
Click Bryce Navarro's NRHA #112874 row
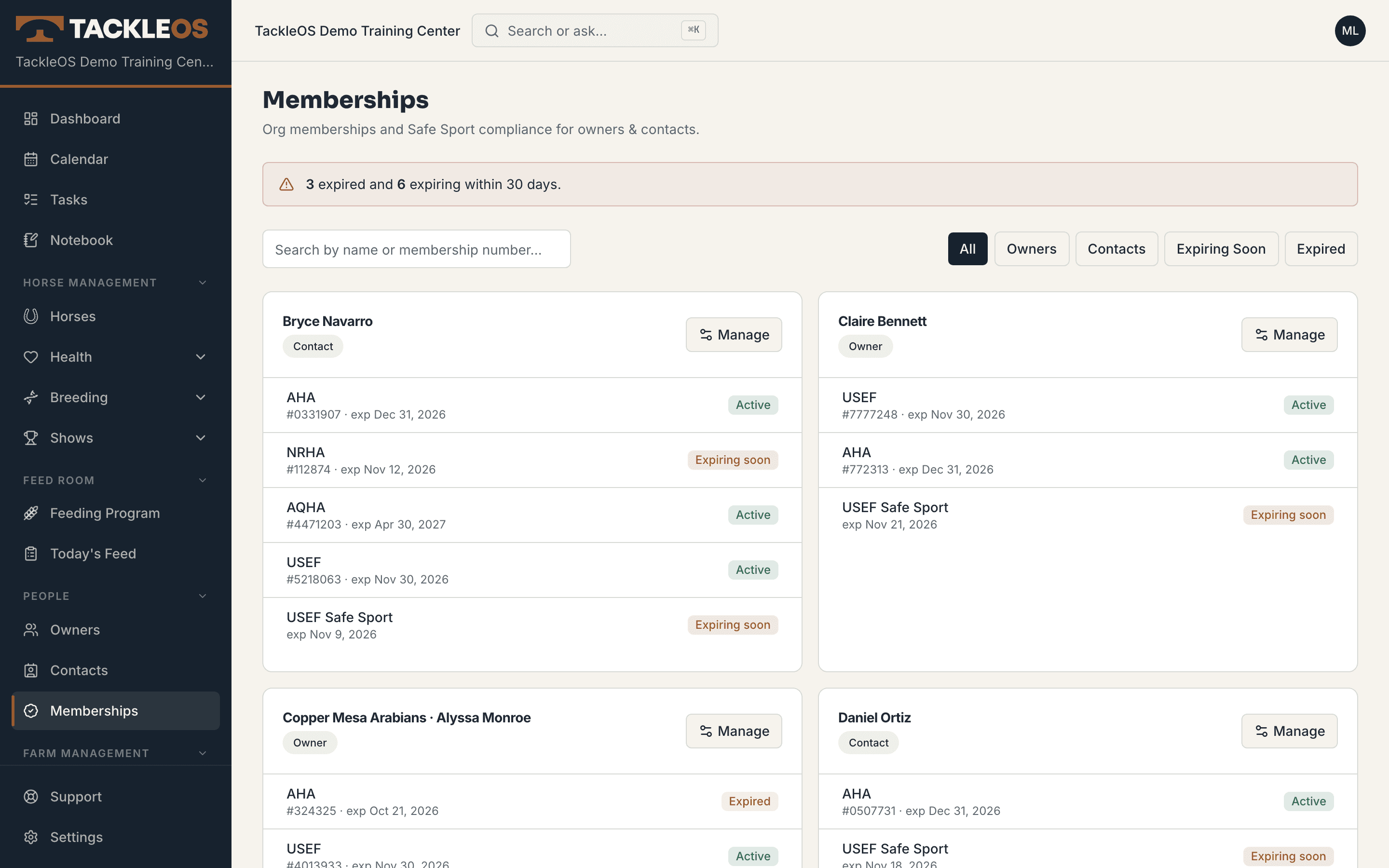pyautogui.click(x=532, y=461)
